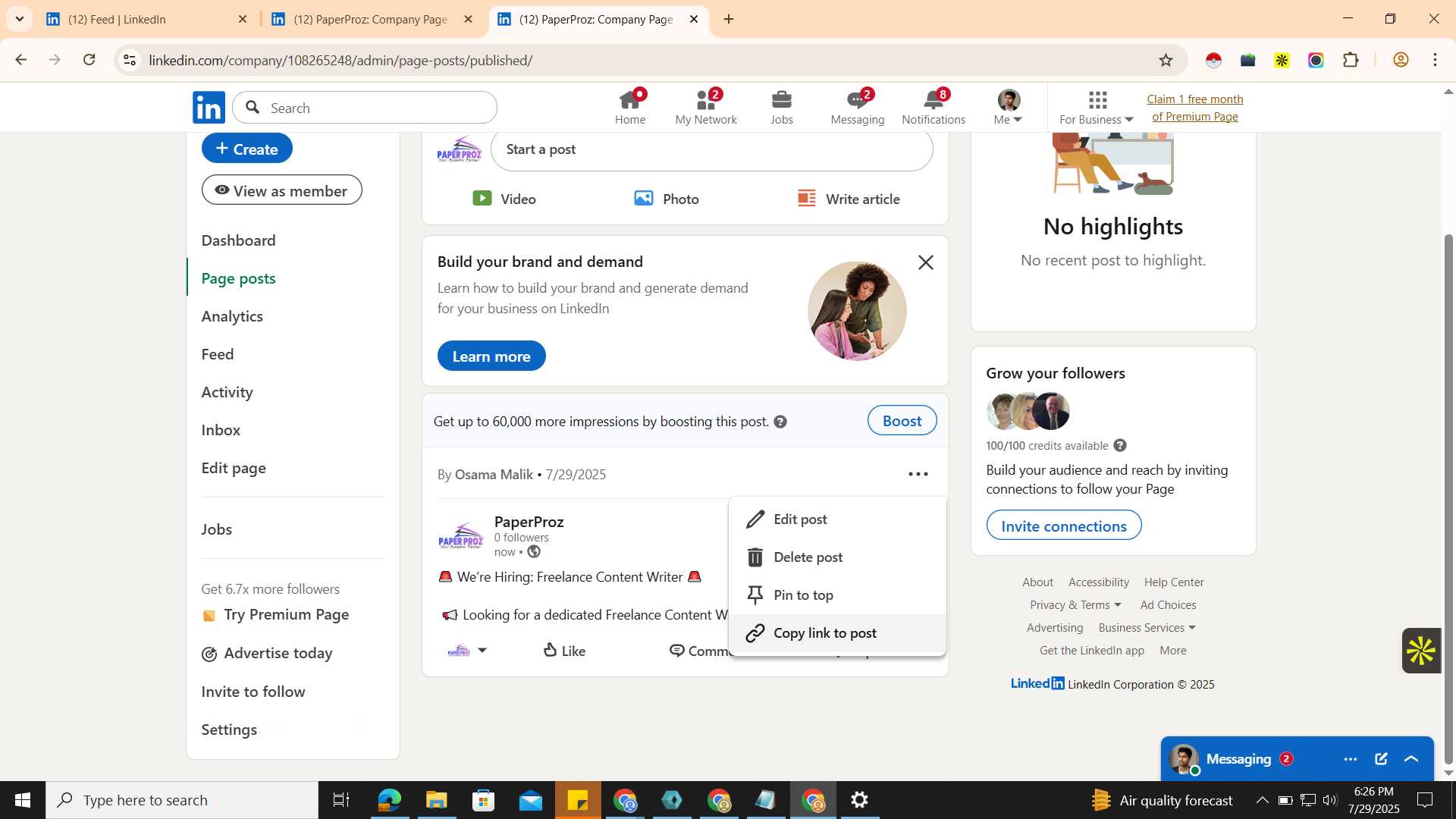This screenshot has height=819, width=1456.
Task: Click Help Center footer link
Action: pos(1174,582)
